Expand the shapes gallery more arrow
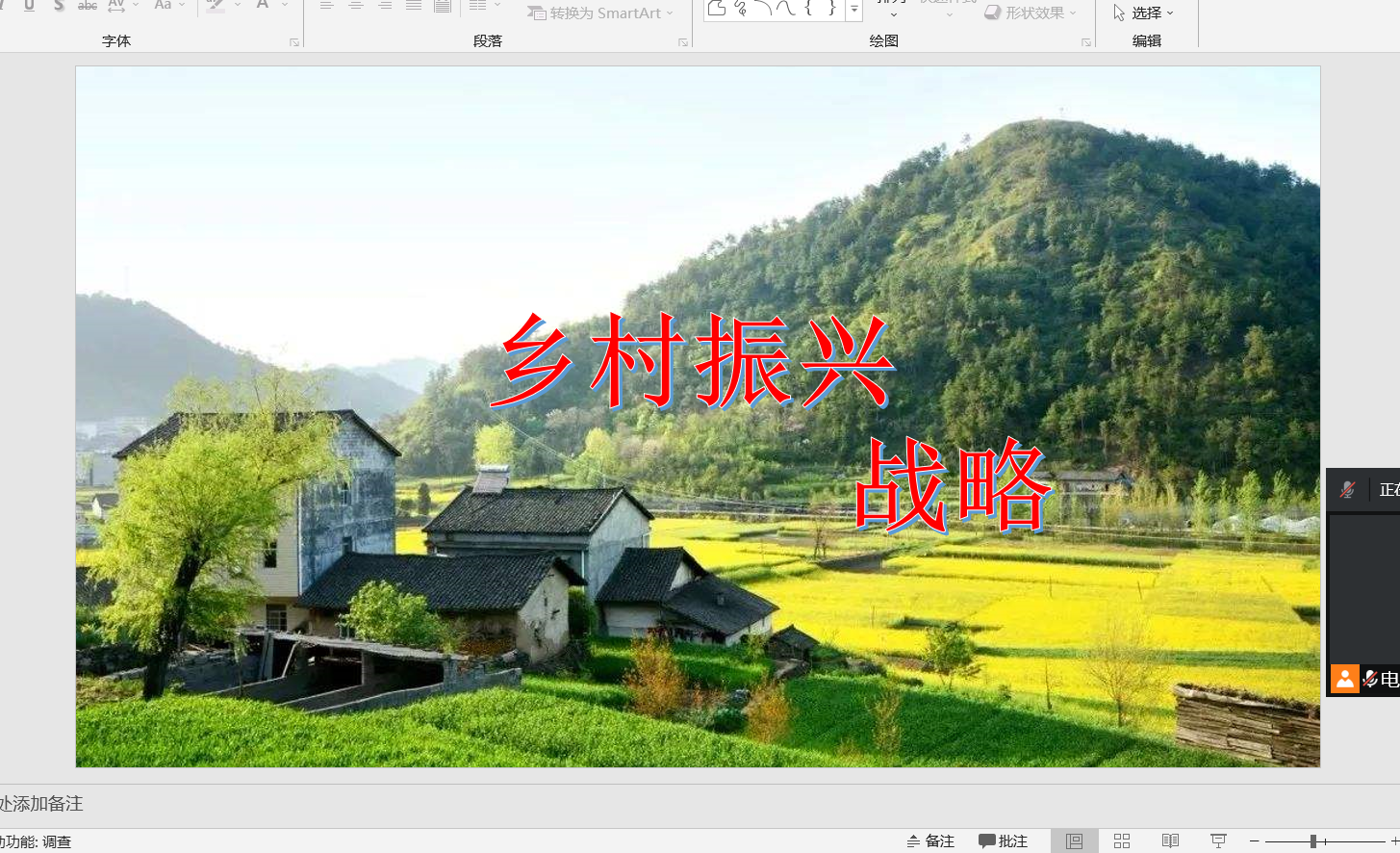1400x853 pixels. click(x=853, y=10)
